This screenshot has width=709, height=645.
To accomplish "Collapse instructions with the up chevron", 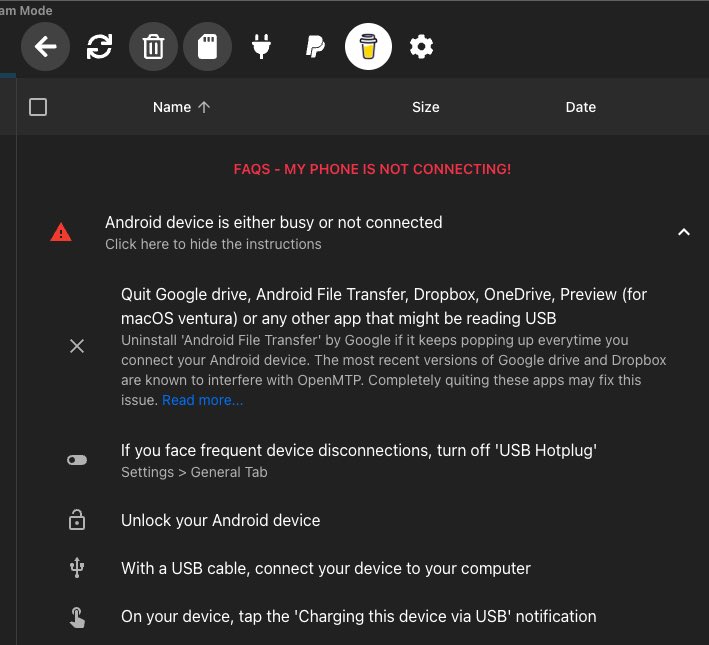I will 684,232.
